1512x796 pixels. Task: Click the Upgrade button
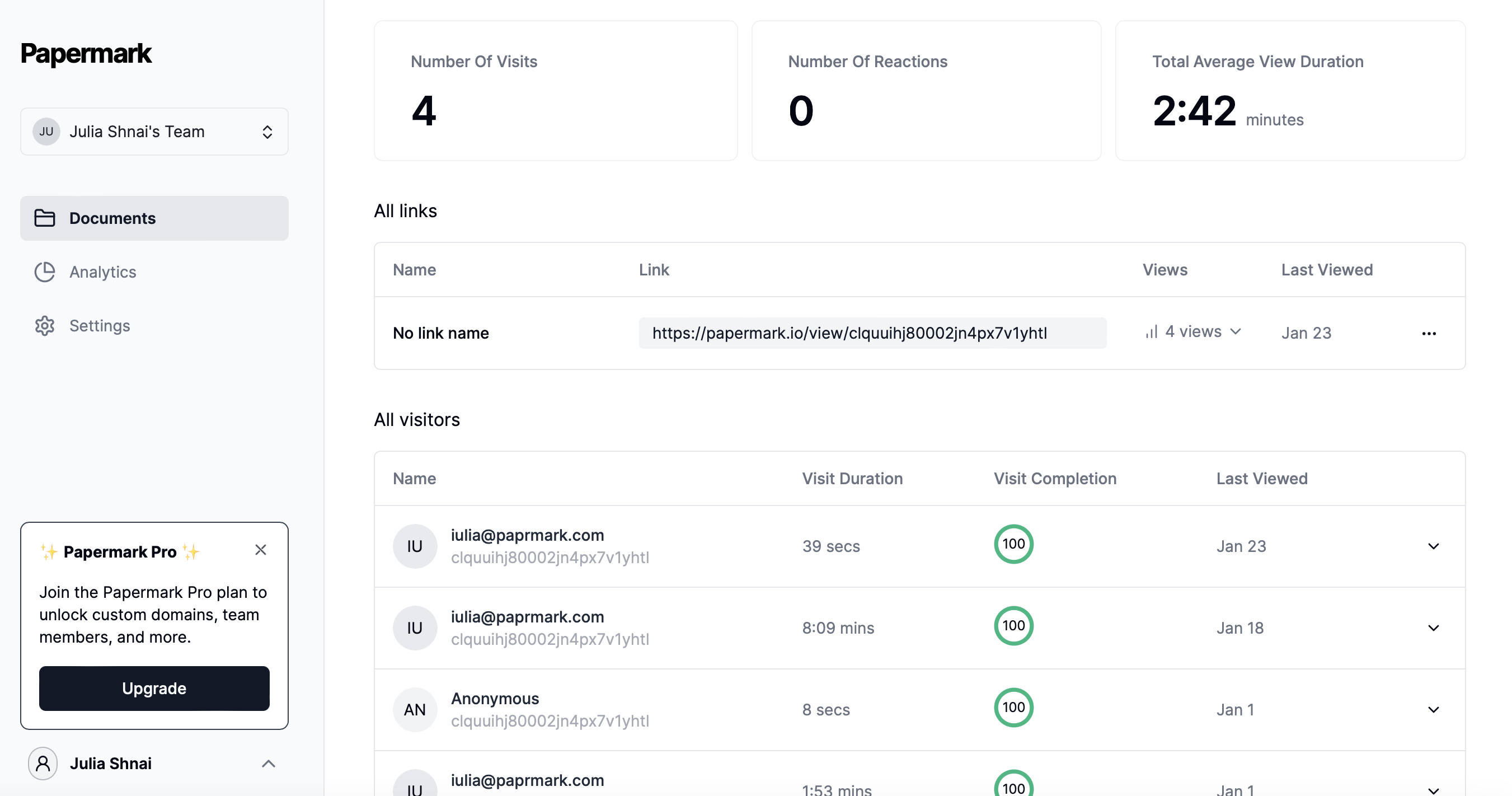coord(154,688)
